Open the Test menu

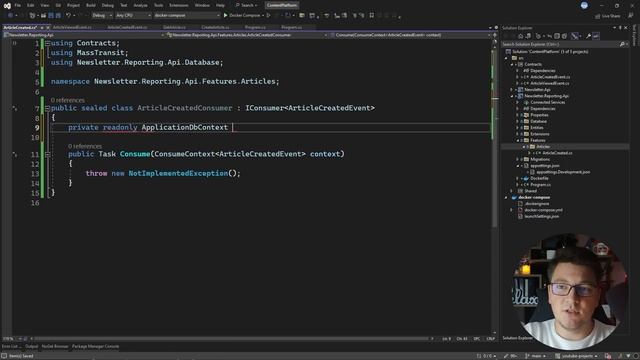pyautogui.click(x=124, y=5)
